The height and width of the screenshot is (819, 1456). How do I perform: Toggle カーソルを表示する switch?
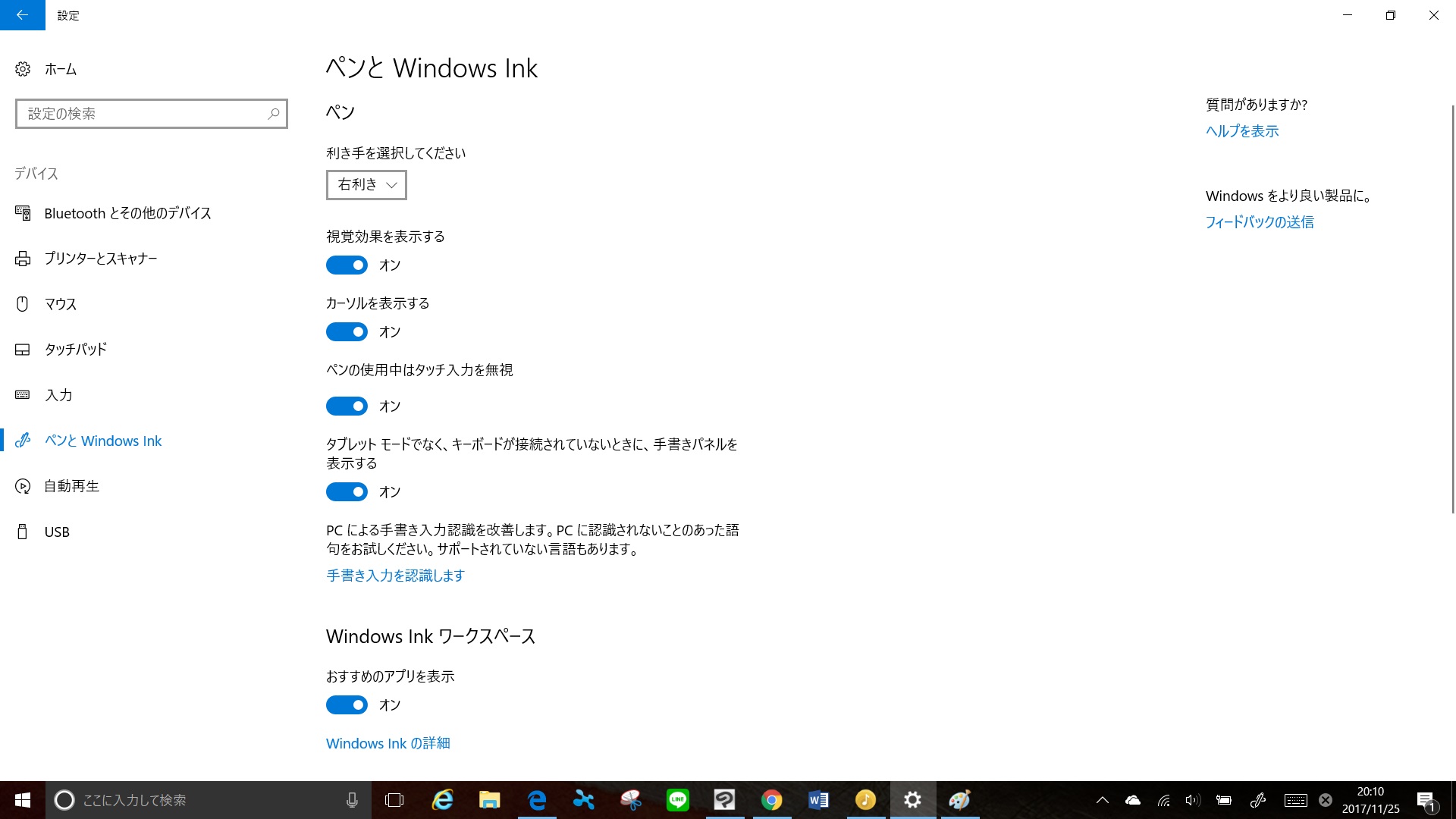click(x=347, y=331)
